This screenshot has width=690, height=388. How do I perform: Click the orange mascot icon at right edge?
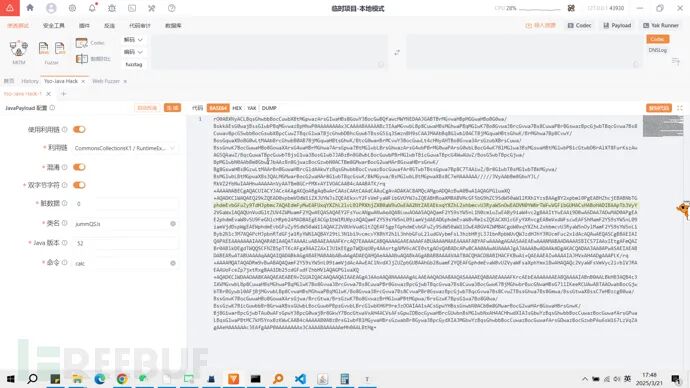click(683, 210)
